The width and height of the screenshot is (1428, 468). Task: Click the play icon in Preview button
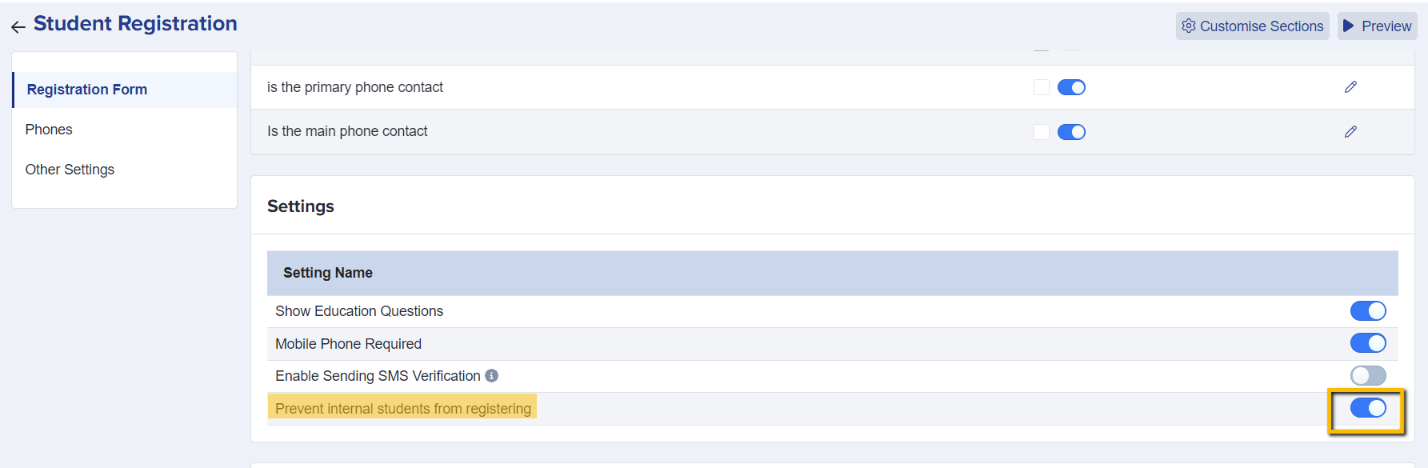point(1349,26)
